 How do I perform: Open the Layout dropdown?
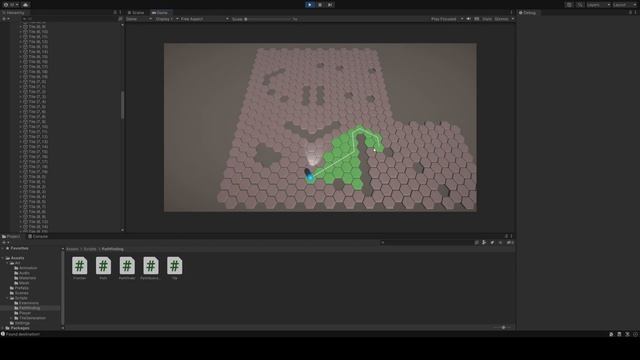click(x=624, y=4)
